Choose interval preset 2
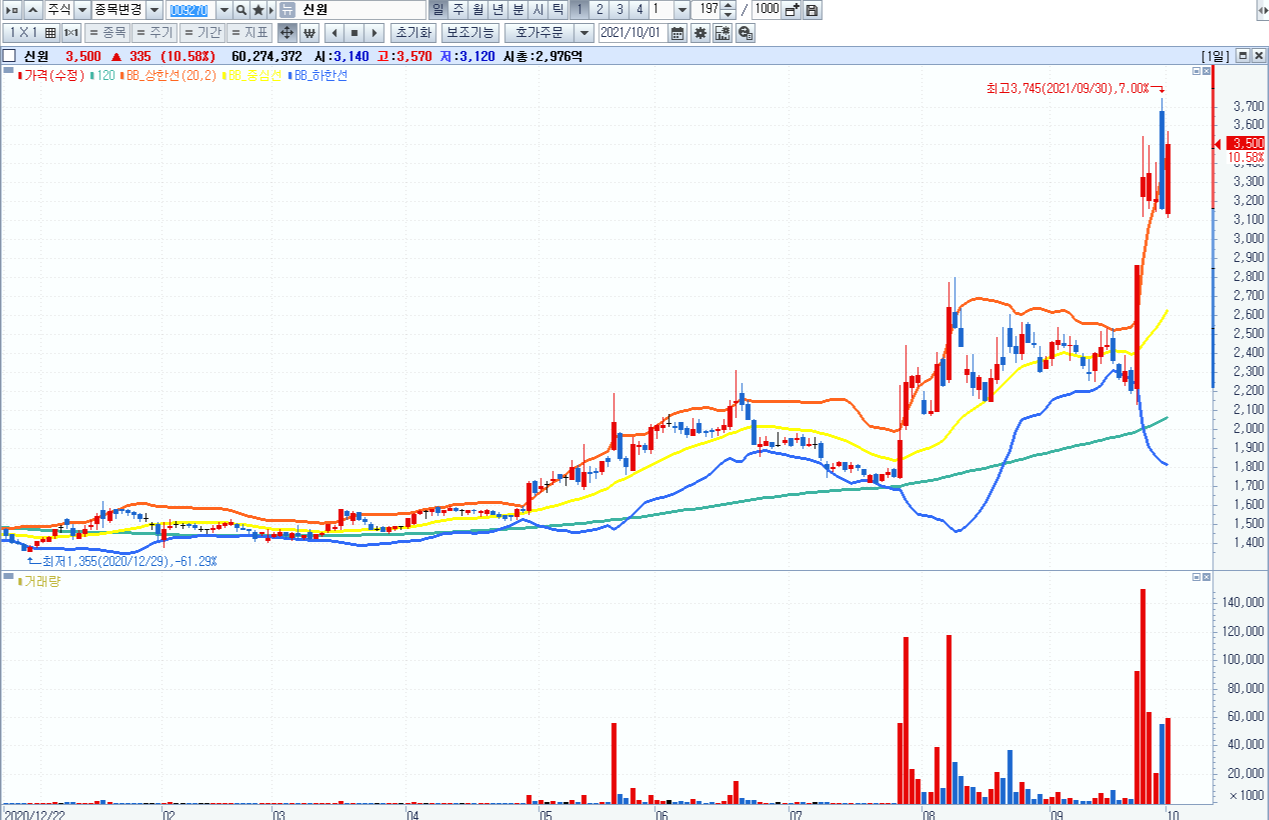Image resolution: width=1269 pixels, height=820 pixels. (599, 9)
